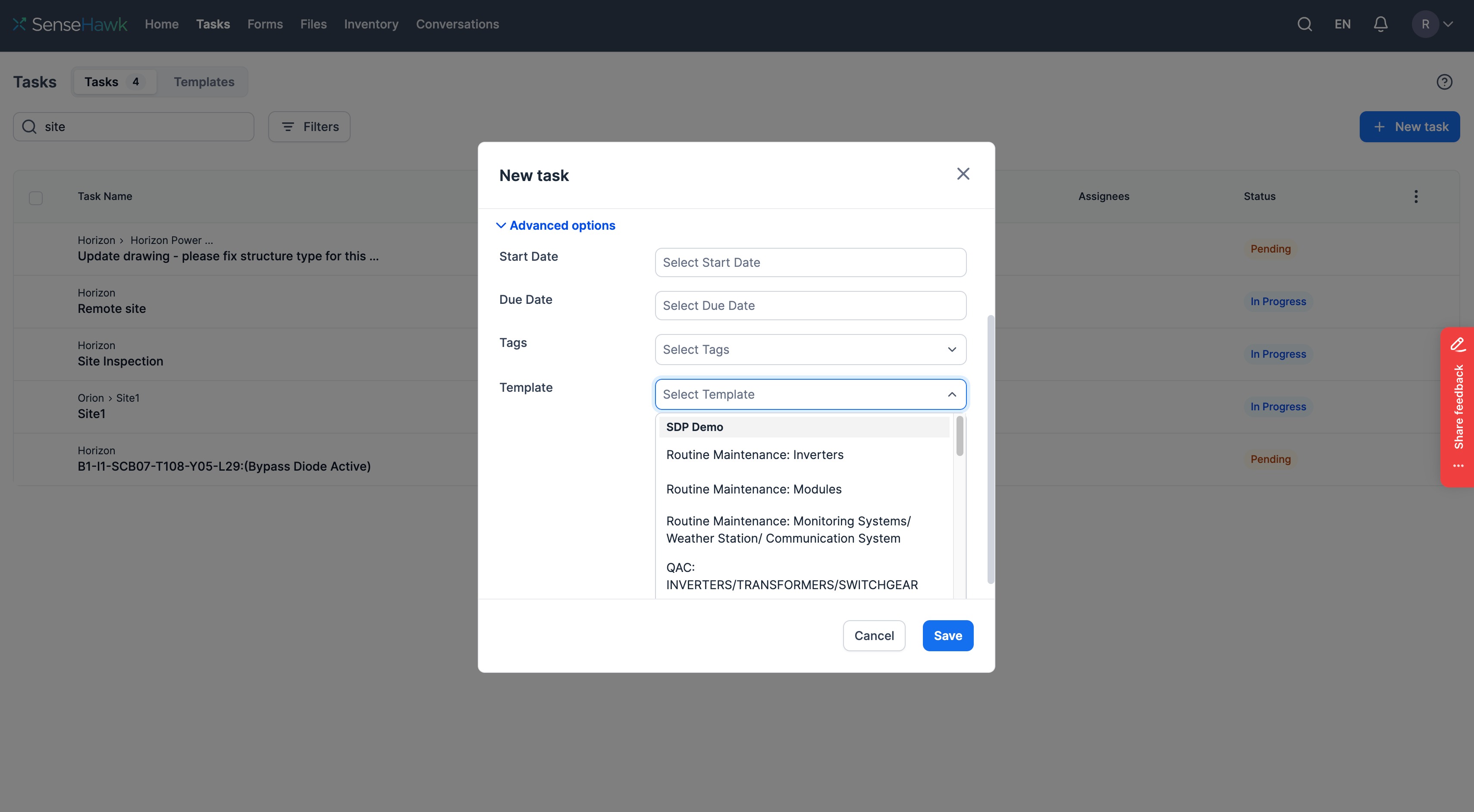The image size is (1474, 812).
Task: Click the Templates tab label
Action: (x=203, y=80)
